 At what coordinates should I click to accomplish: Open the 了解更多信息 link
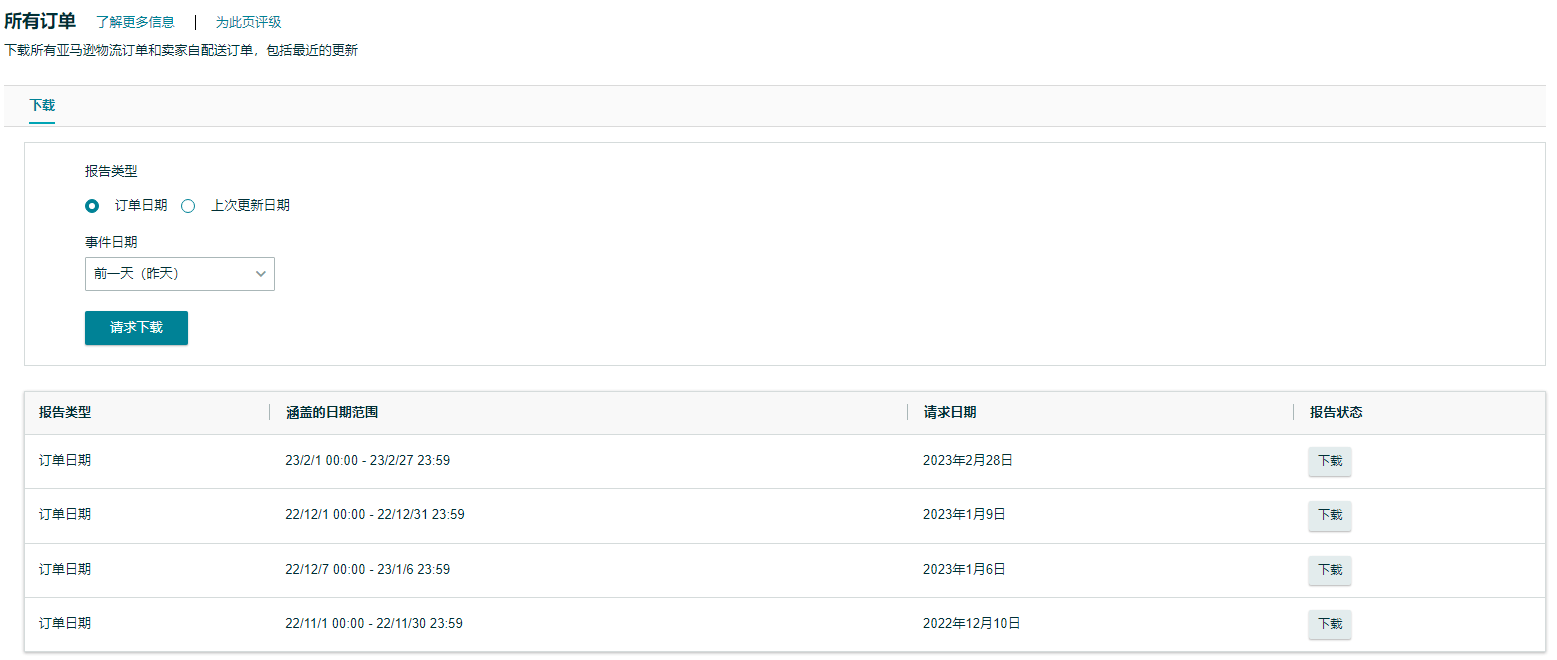[135, 22]
